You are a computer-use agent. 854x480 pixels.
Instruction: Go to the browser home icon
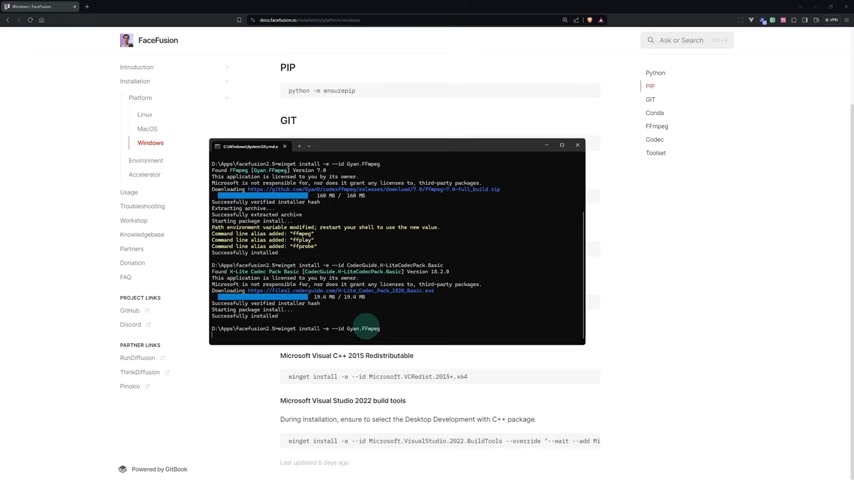(x=41, y=20)
